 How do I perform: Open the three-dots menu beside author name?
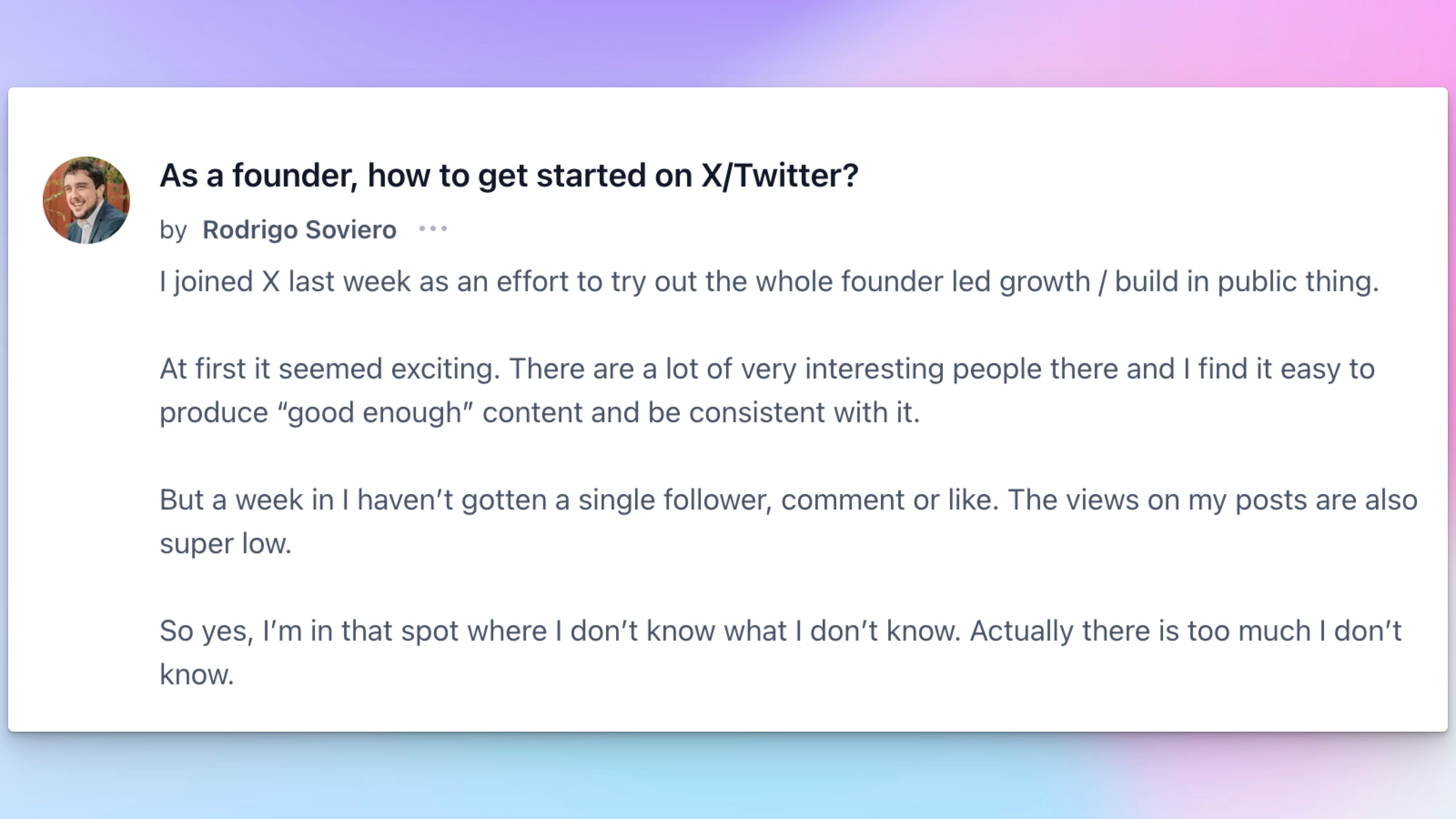[x=433, y=229]
